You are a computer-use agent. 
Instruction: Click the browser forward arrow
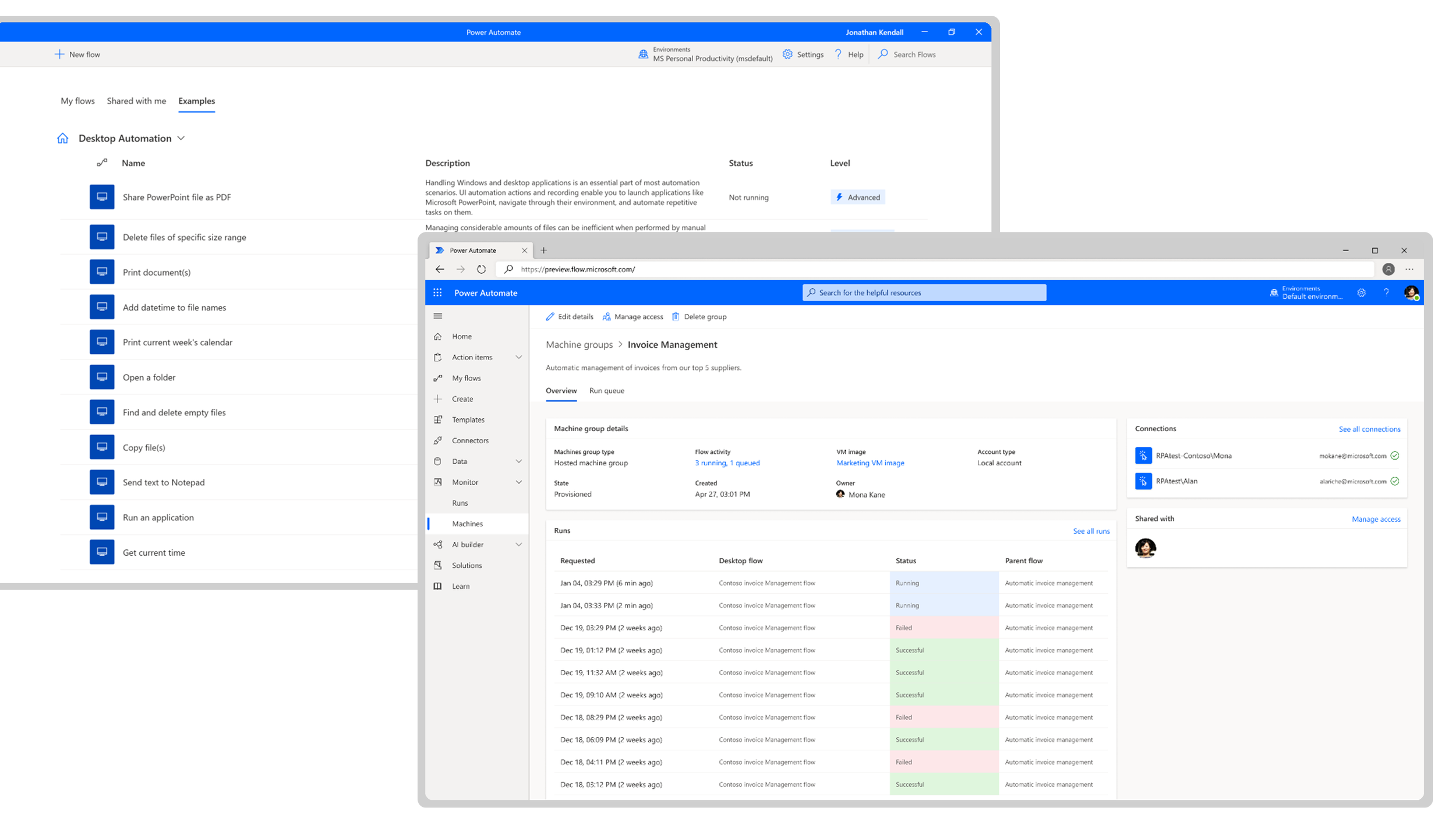pyautogui.click(x=460, y=269)
